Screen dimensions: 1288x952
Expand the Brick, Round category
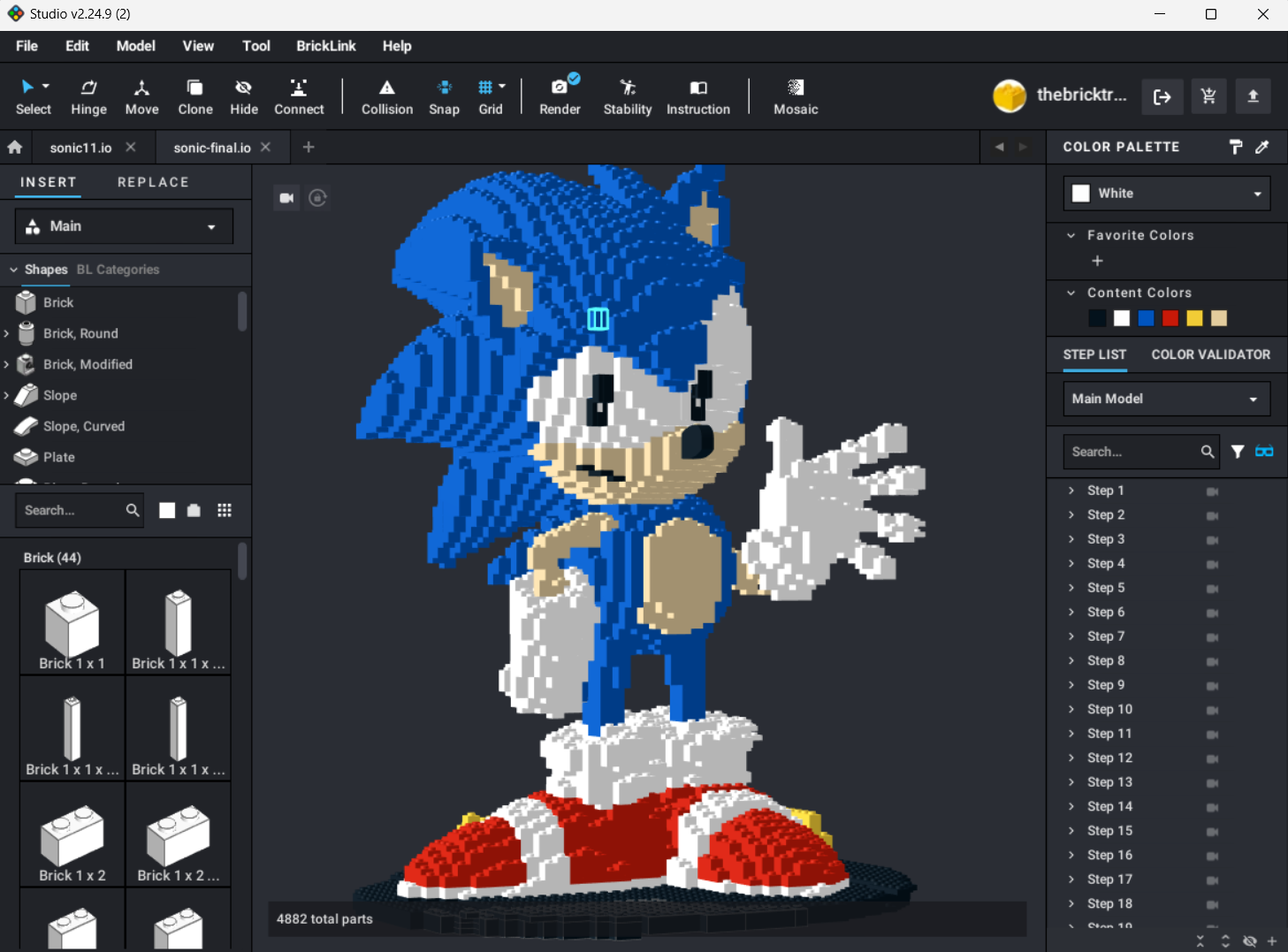(6, 333)
